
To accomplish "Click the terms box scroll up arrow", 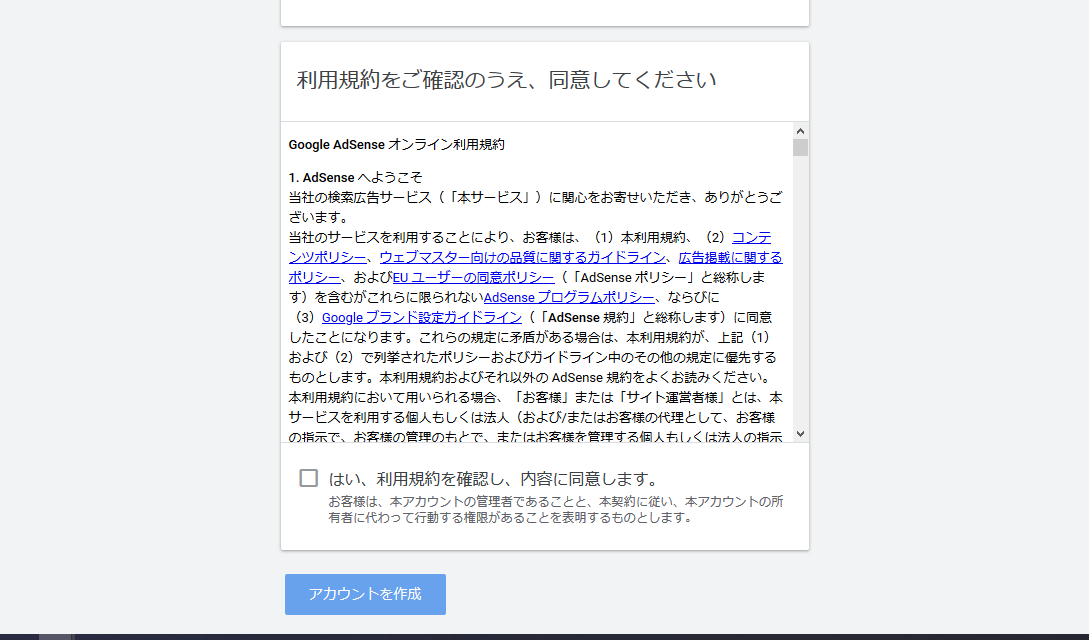I will (800, 130).
